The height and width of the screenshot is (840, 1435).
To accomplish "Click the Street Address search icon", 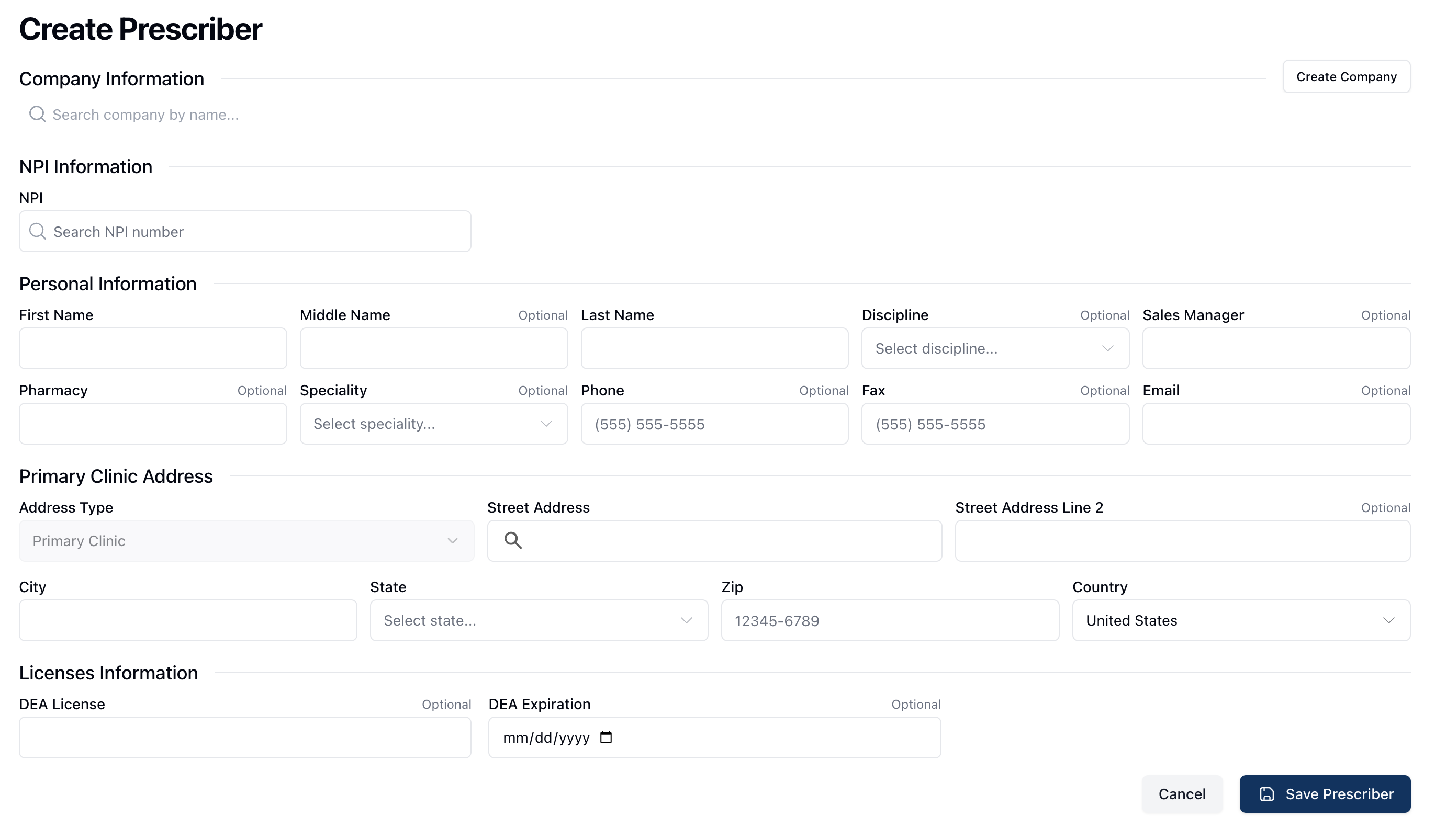I will coord(512,541).
